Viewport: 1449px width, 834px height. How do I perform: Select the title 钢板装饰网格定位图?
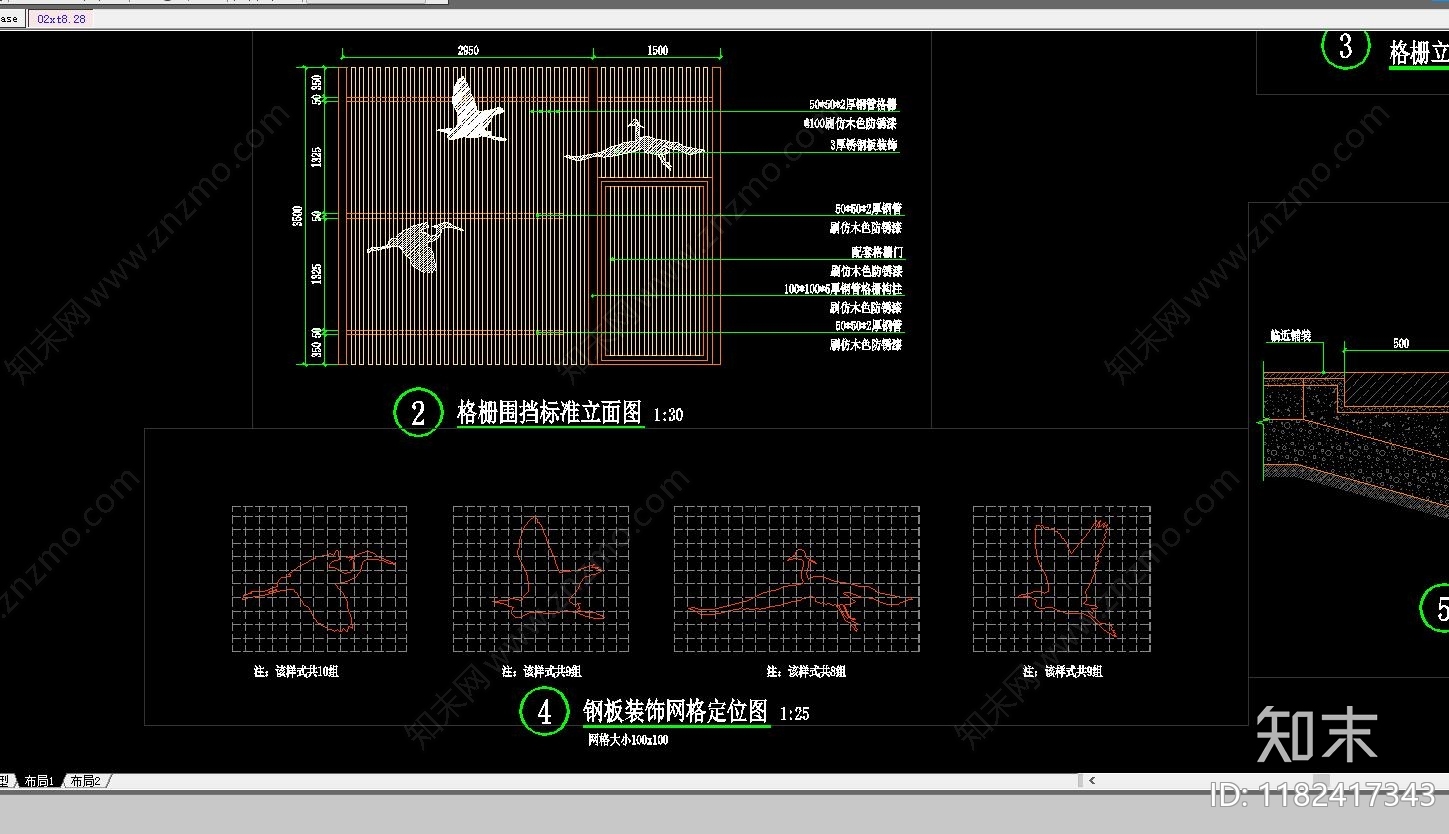click(676, 711)
